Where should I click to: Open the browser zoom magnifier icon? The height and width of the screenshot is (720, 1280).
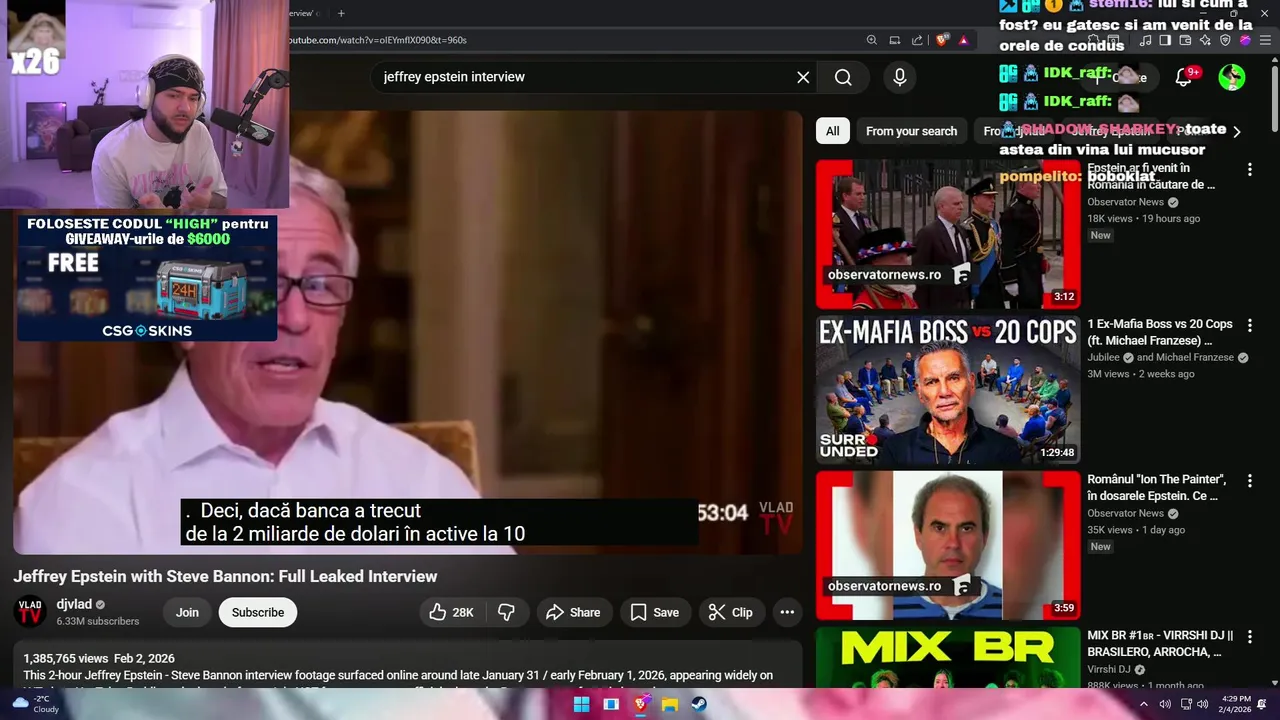[872, 40]
